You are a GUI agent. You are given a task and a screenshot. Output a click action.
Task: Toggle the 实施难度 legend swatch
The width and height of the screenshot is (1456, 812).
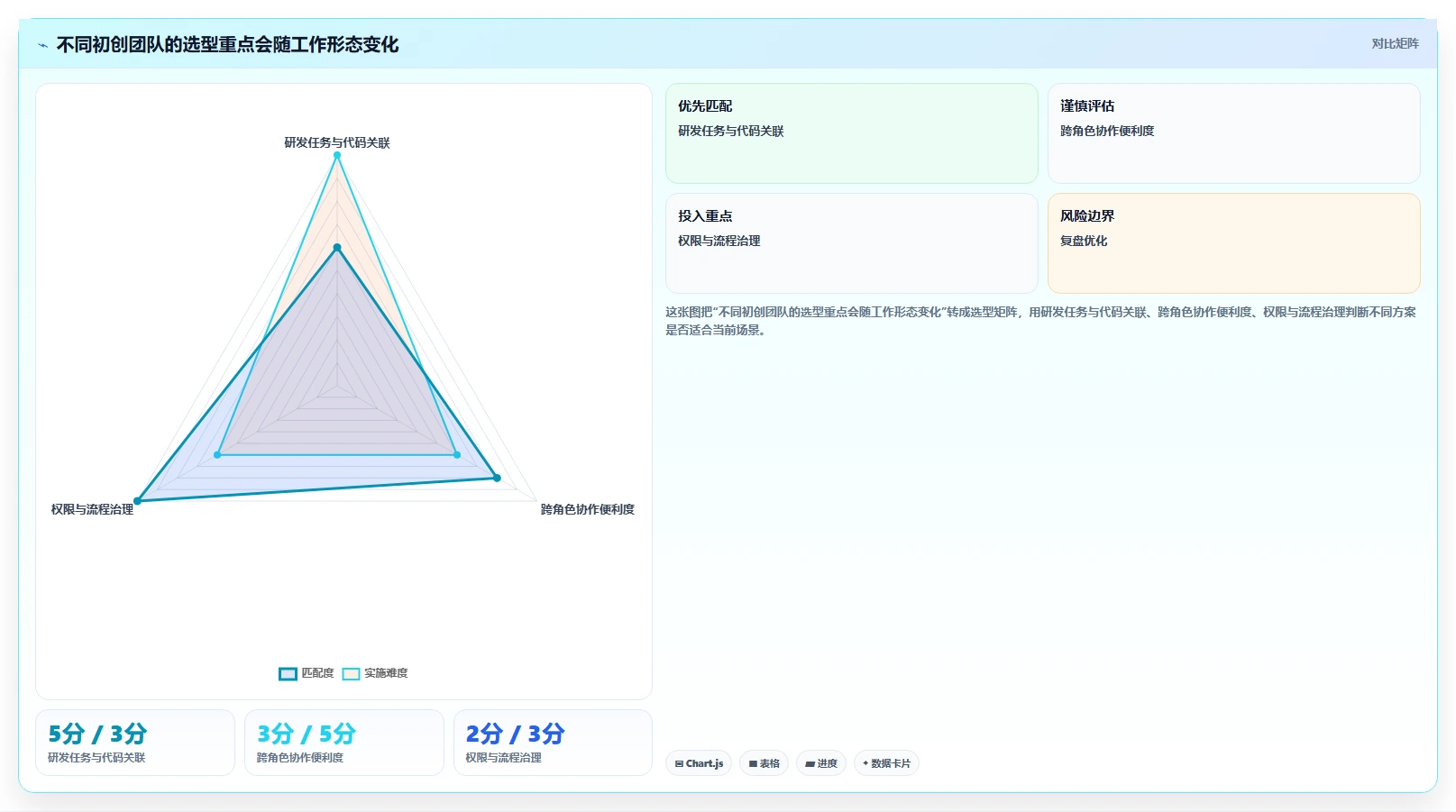click(x=351, y=673)
